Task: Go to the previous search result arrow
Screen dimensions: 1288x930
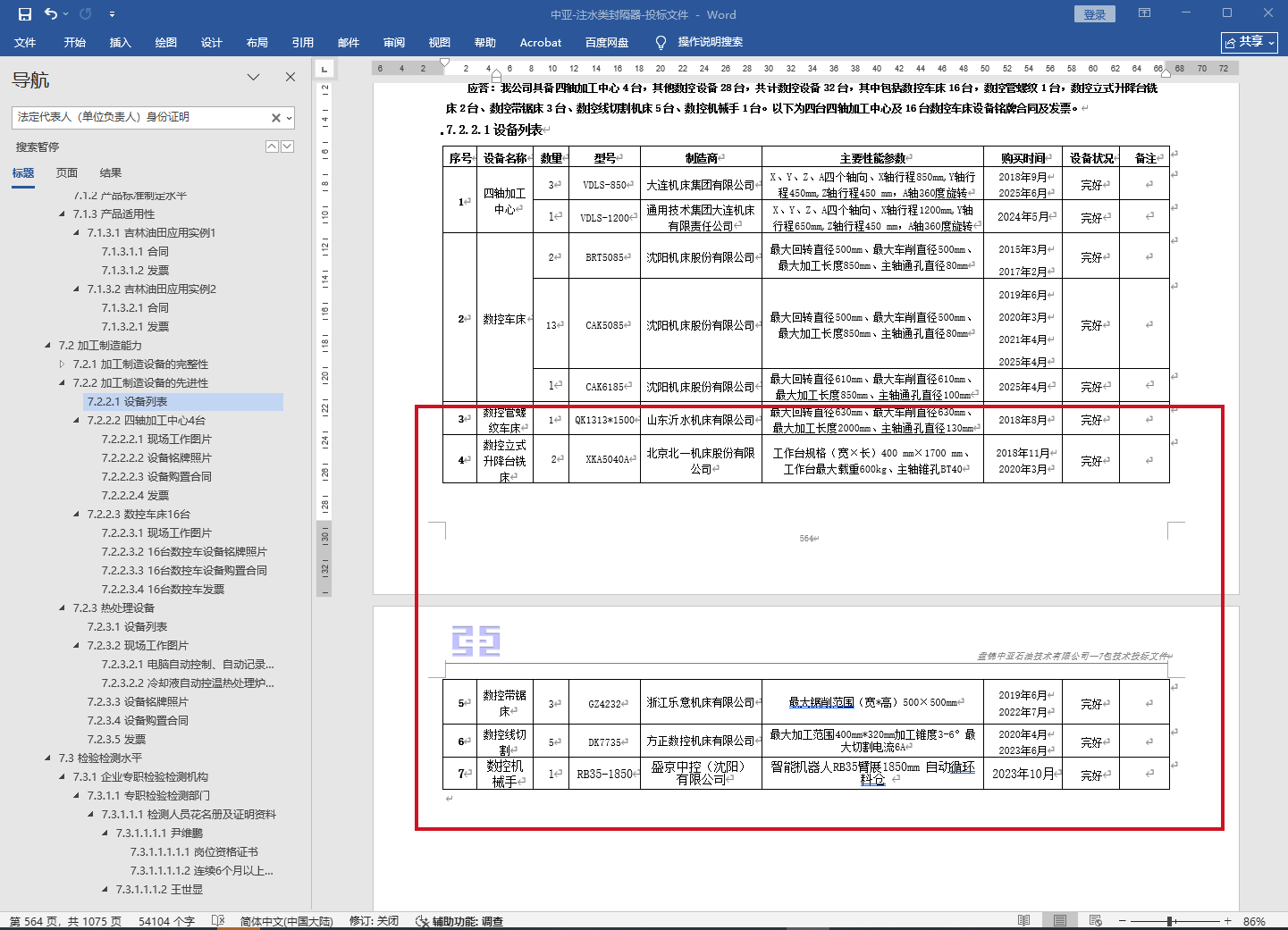Action: pyautogui.click(x=272, y=147)
